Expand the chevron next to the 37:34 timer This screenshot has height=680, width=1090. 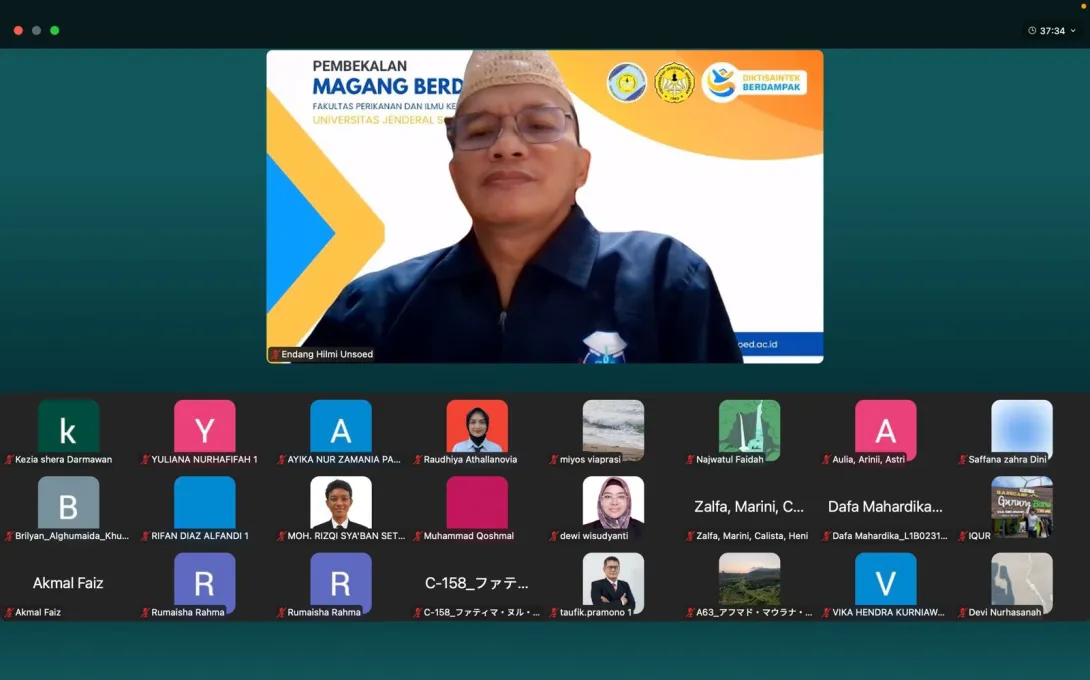coord(1074,31)
